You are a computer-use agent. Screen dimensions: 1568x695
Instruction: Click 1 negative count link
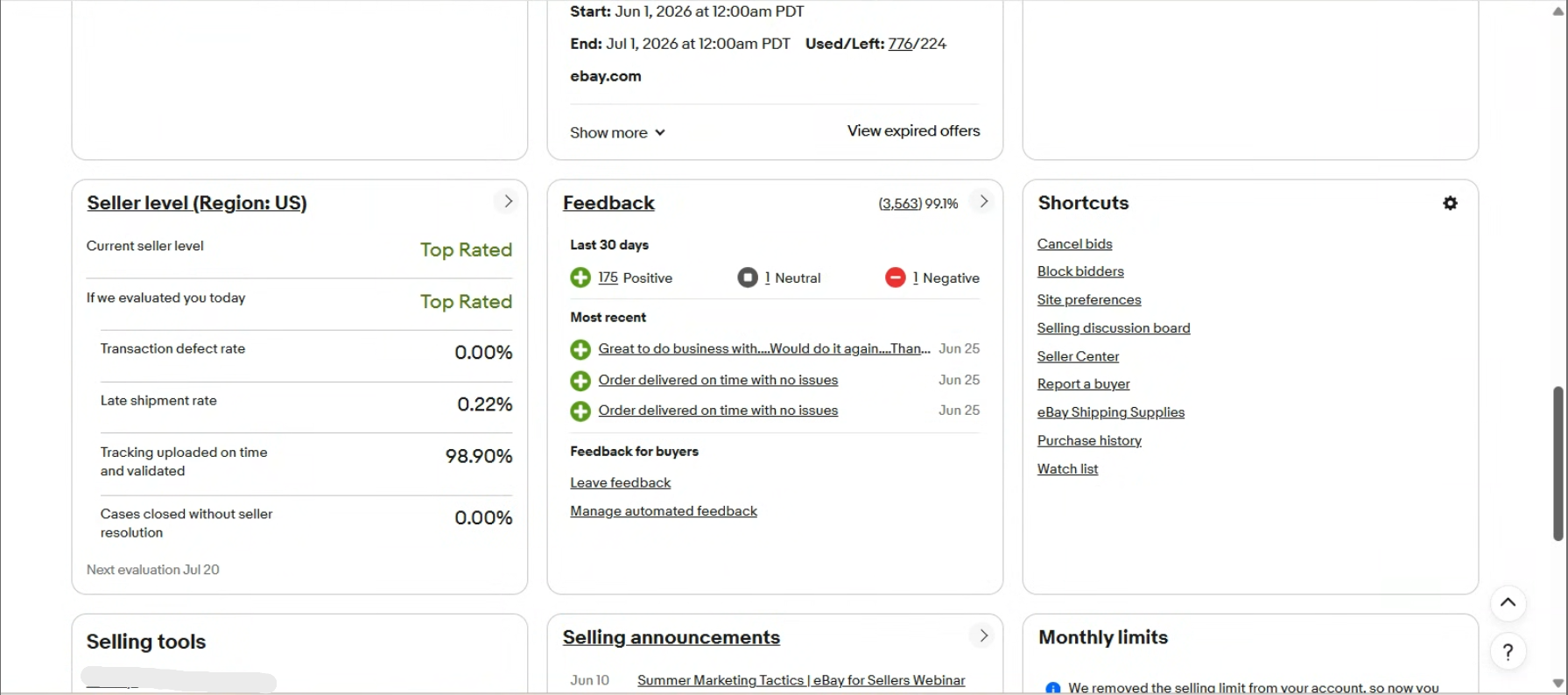(916, 277)
